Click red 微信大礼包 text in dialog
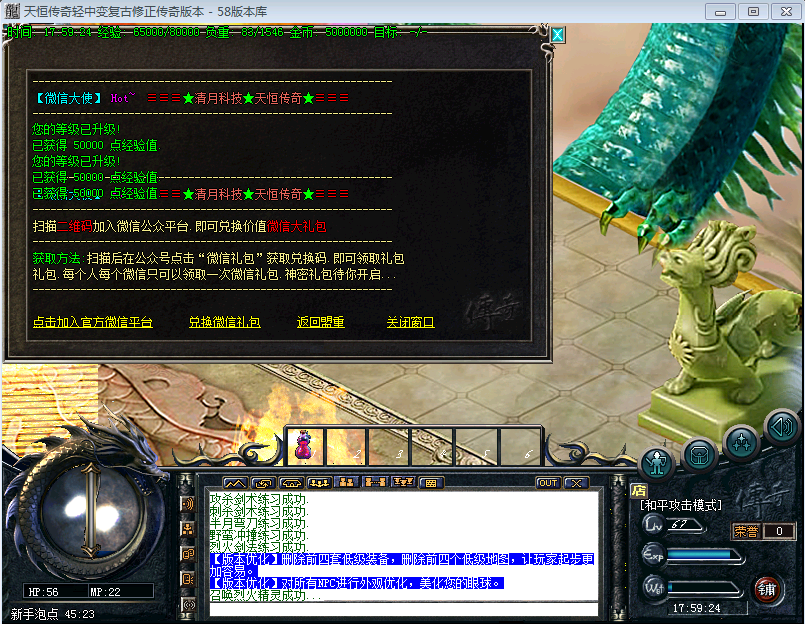The height and width of the screenshot is (624, 805). [x=296, y=226]
